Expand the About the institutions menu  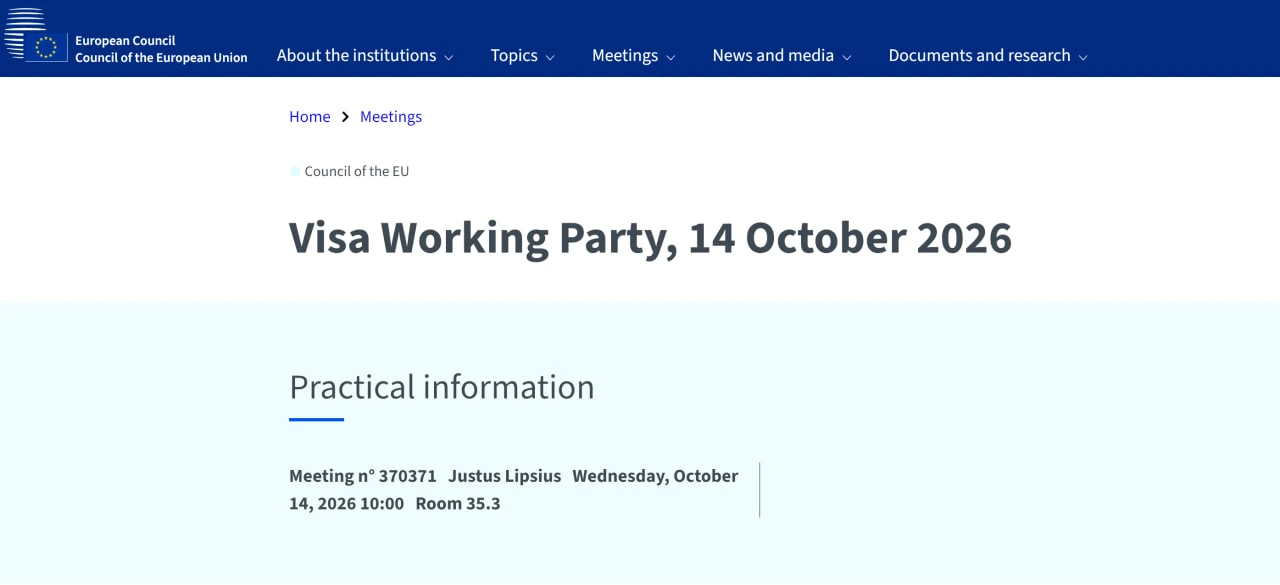365,56
